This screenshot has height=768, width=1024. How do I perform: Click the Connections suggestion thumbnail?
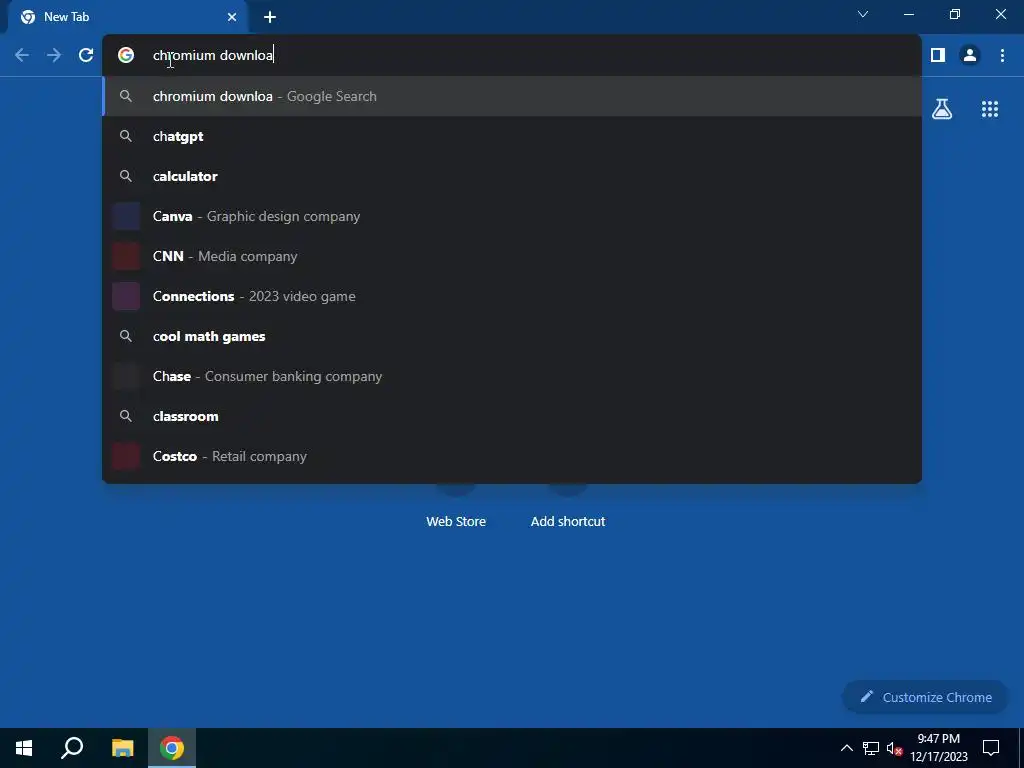pos(126,296)
